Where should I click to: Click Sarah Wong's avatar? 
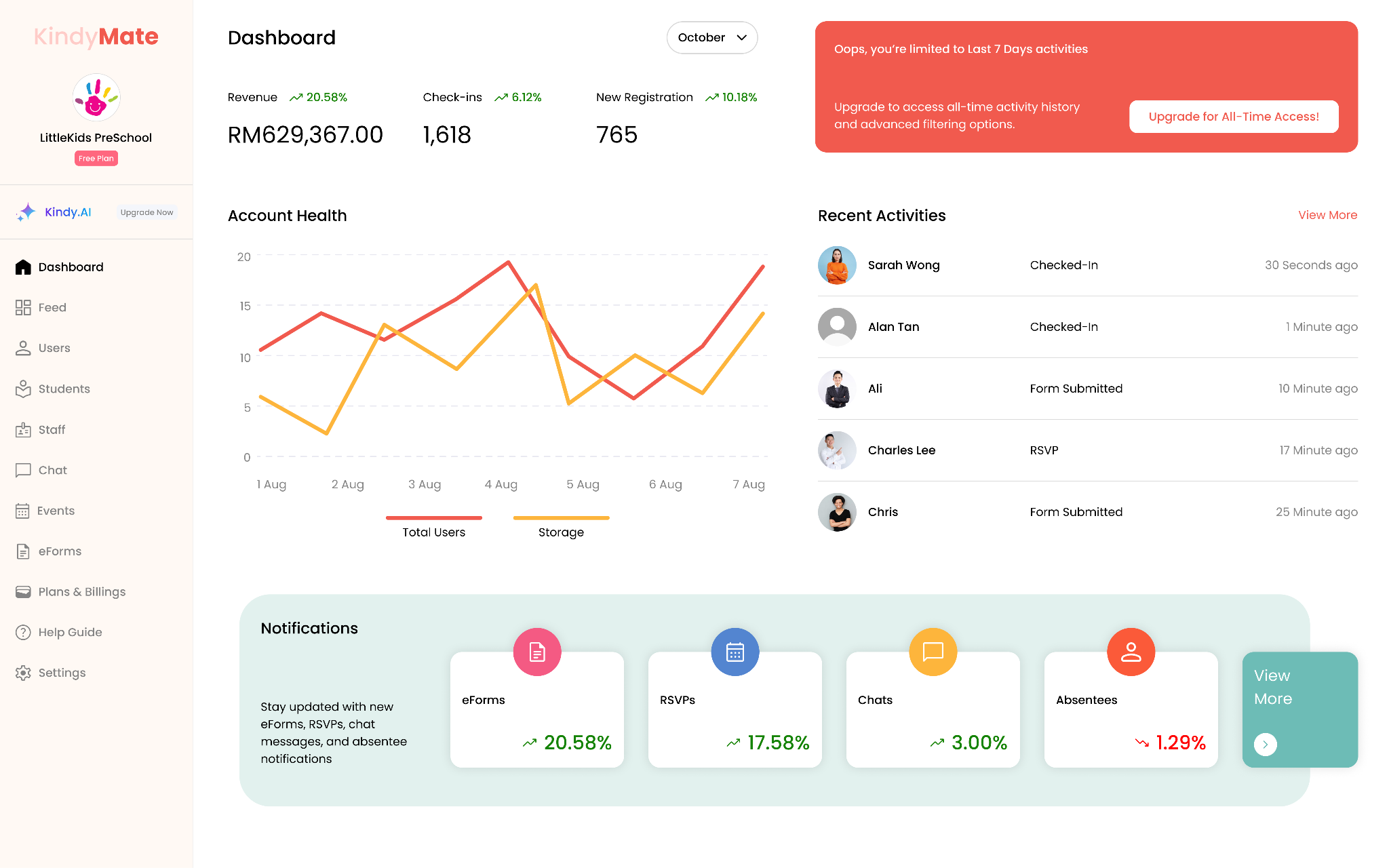click(837, 265)
